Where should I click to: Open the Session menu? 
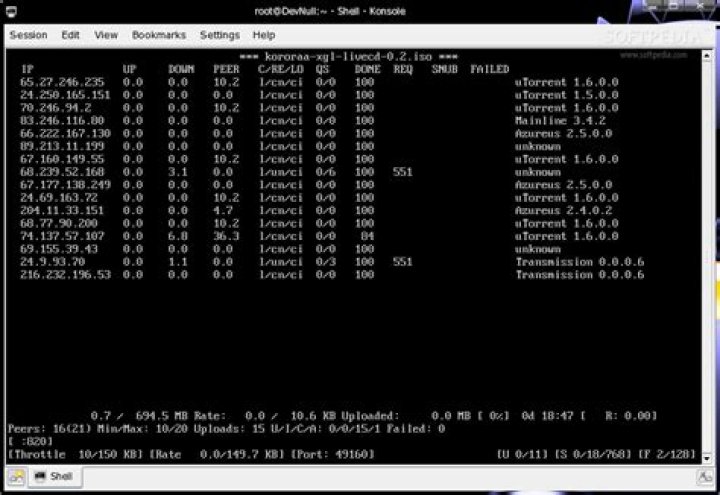(x=28, y=35)
